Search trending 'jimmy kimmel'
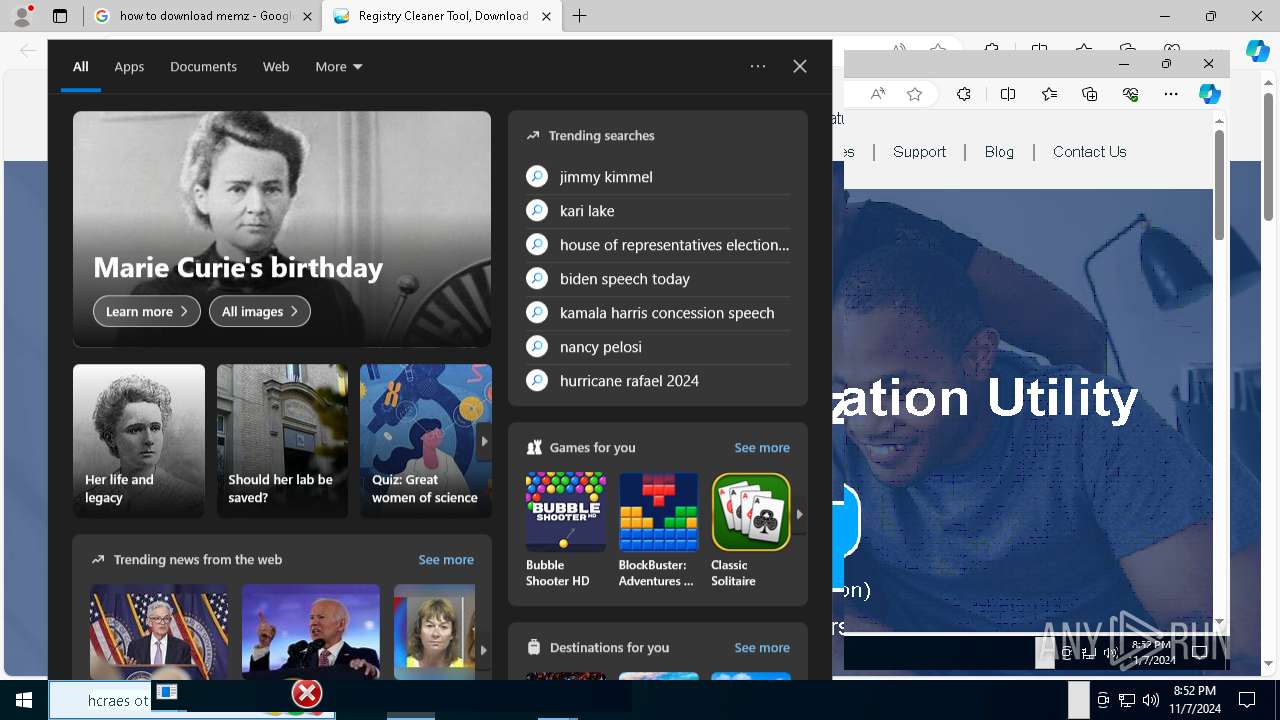The width and height of the screenshot is (1280, 720). pos(658,177)
